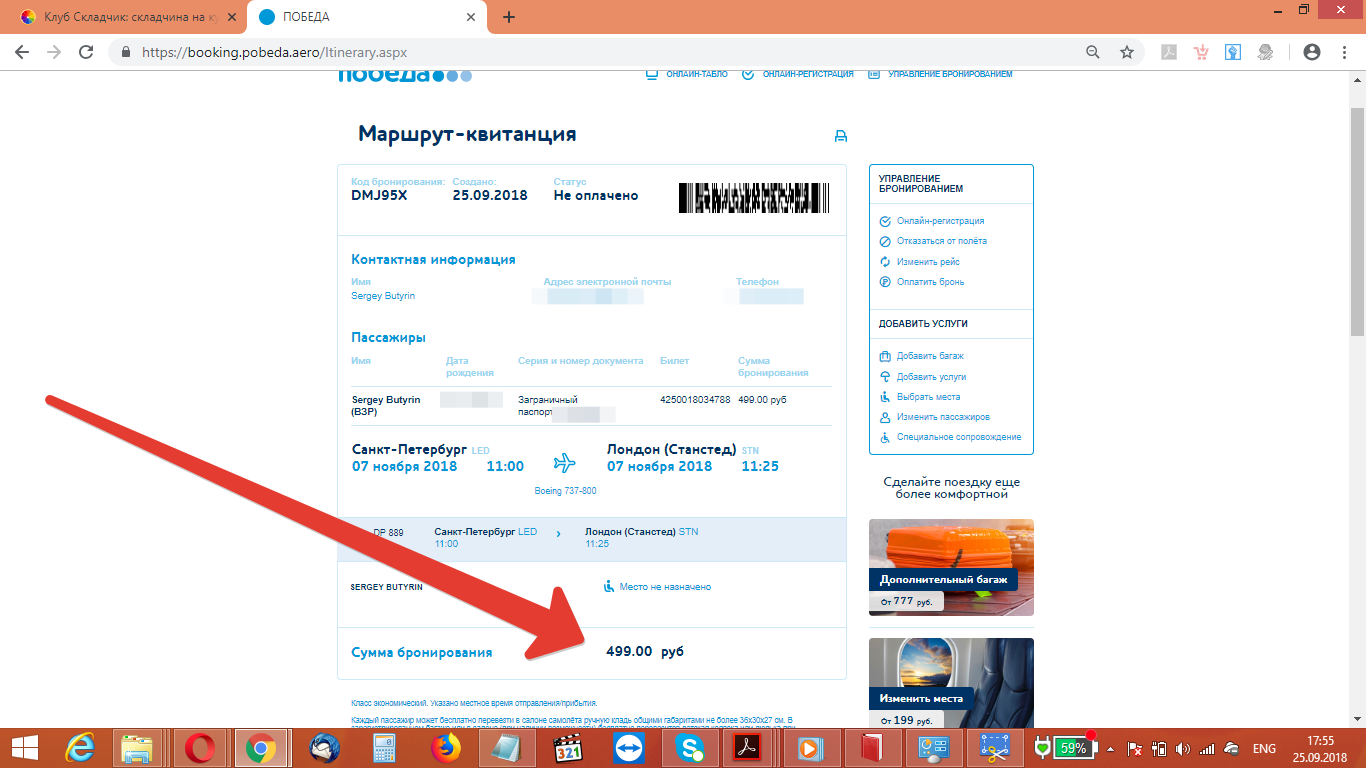The height and width of the screenshot is (768, 1366).
Task: Open 'УПРАВЛЕНИЕ БРОНИРОВАНИЕМ' in the top navigation
Action: pyautogui.click(x=940, y=75)
